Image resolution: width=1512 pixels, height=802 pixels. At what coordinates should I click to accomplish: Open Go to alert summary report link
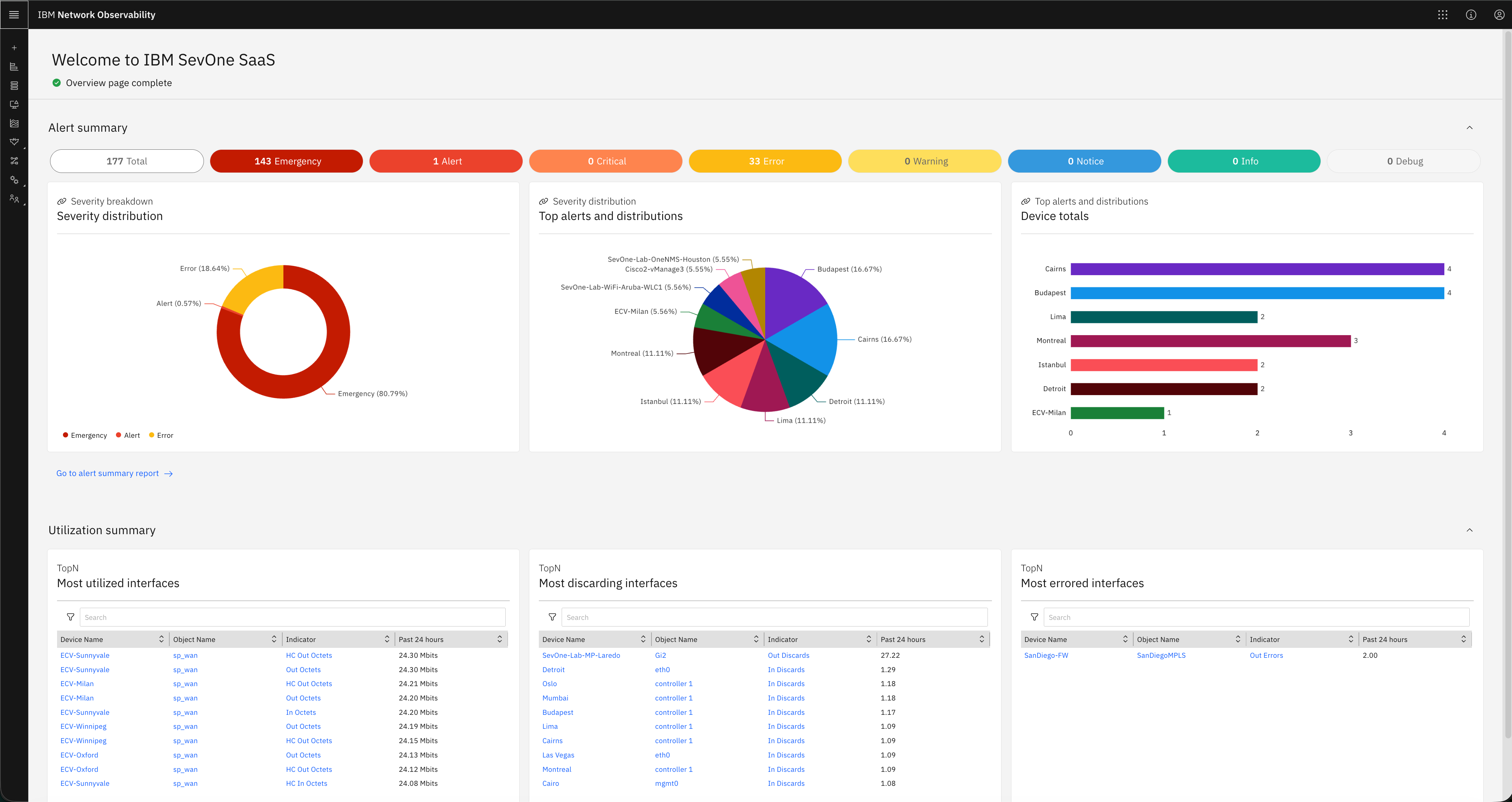point(114,473)
